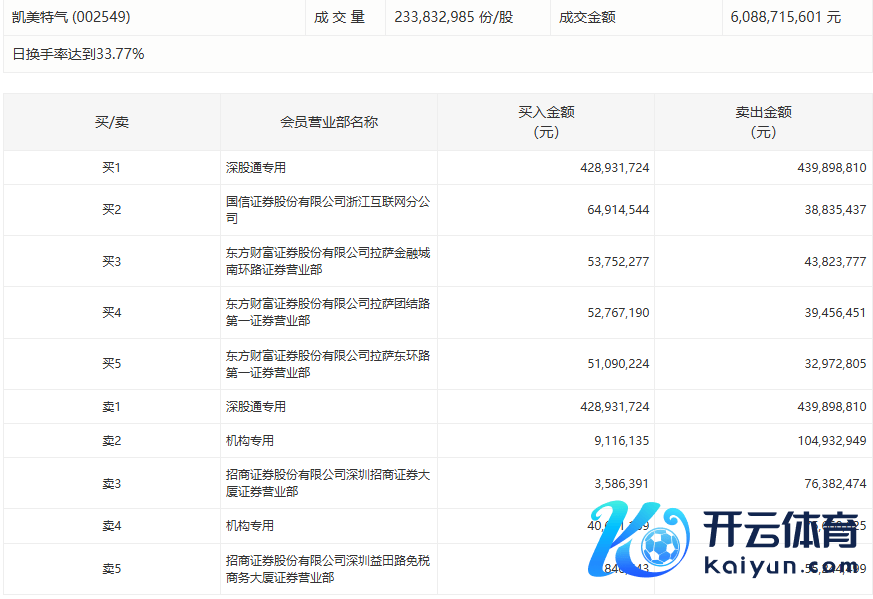Click 深股通专用 in the 买1 row

[x=256, y=168]
